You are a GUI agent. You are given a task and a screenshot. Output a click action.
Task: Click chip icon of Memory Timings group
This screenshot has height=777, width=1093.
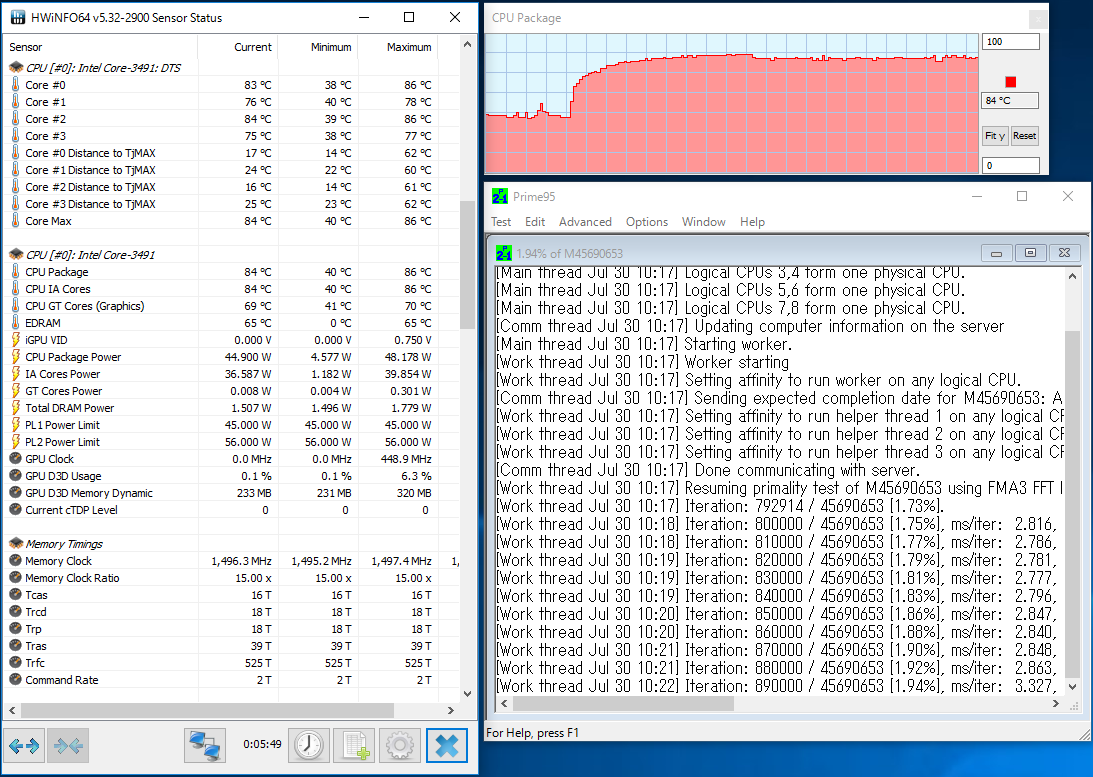16,544
